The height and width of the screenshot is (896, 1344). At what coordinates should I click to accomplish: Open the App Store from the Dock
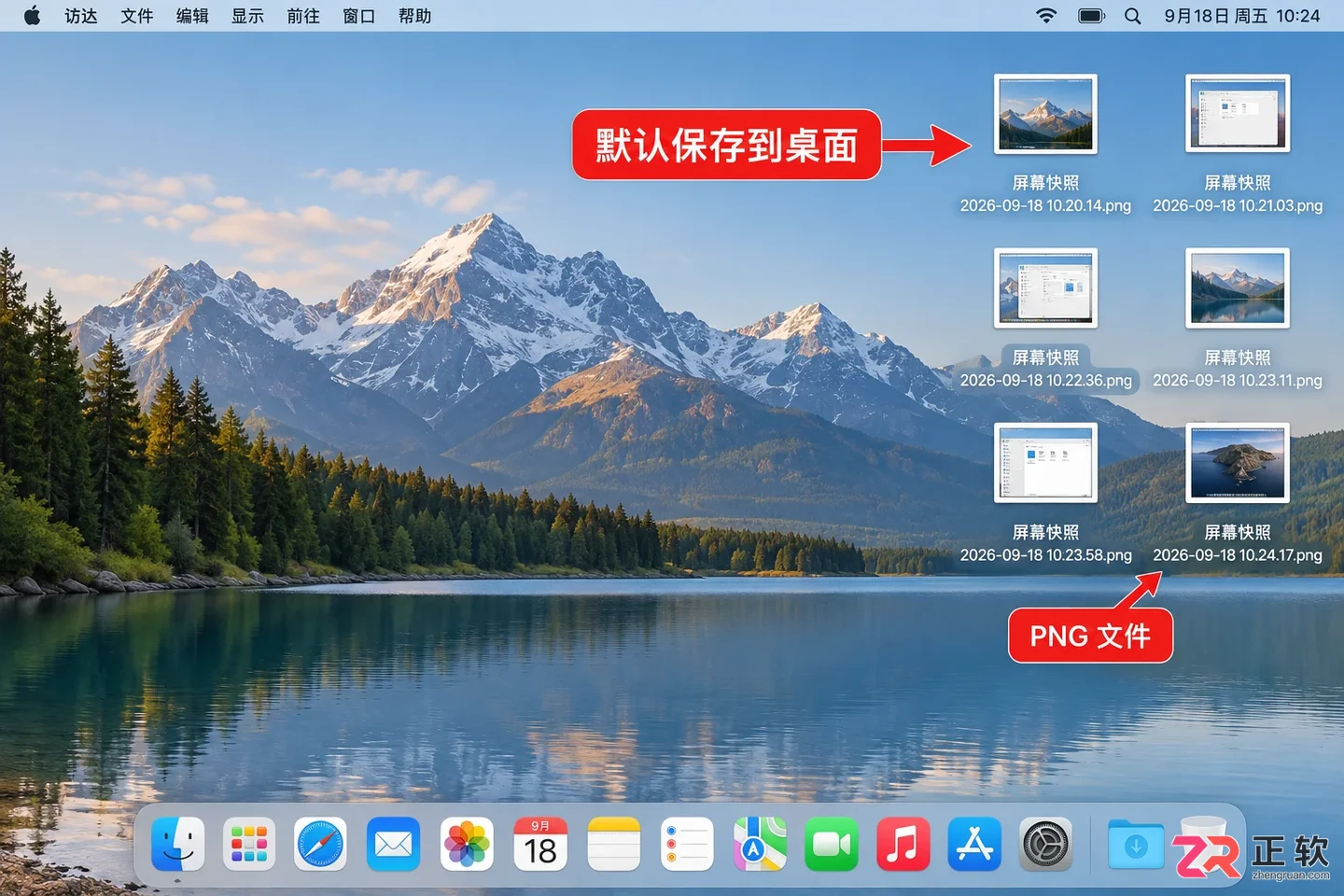[x=974, y=845]
